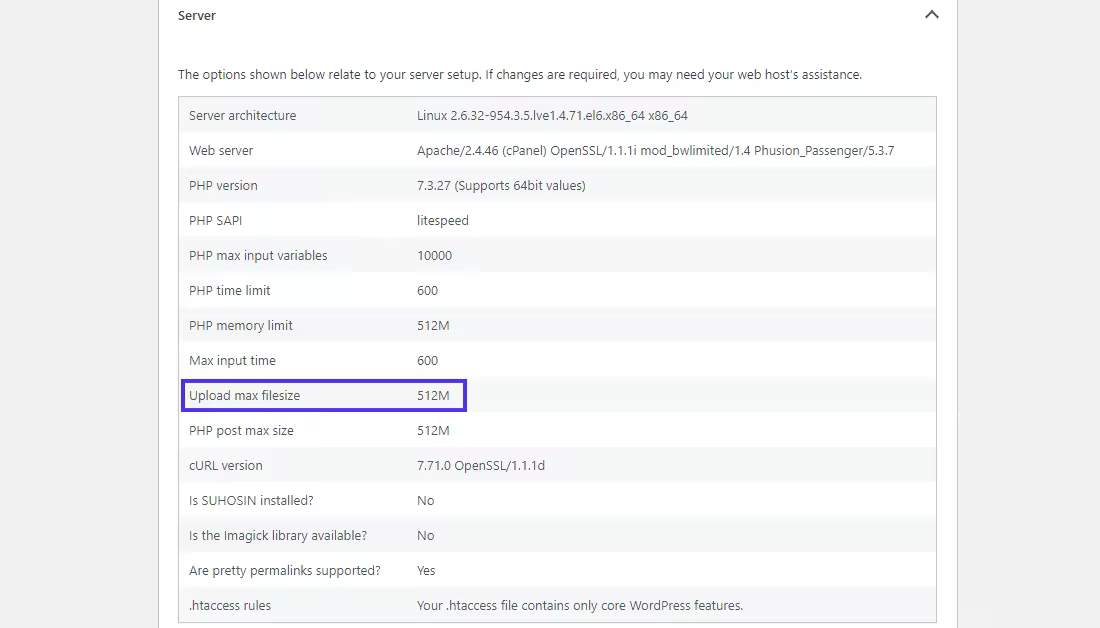Image resolution: width=1100 pixels, height=628 pixels.
Task: Click the Linux 2.6.32 architecture value
Action: 552,115
